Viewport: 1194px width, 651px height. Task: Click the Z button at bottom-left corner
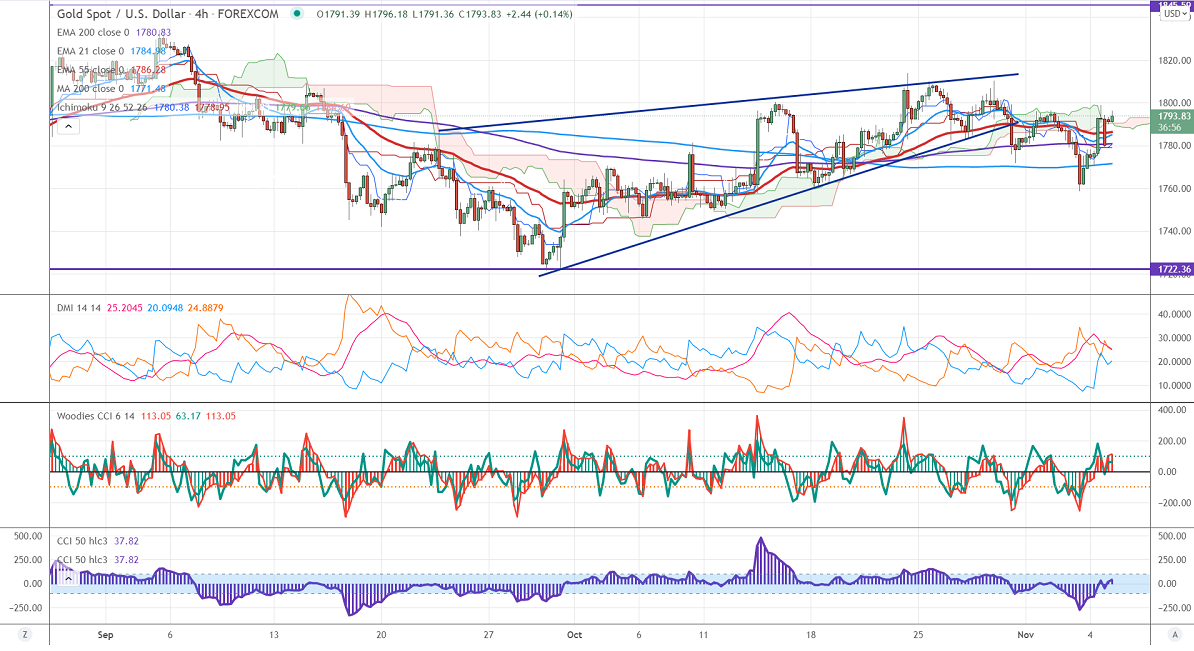pos(25,634)
